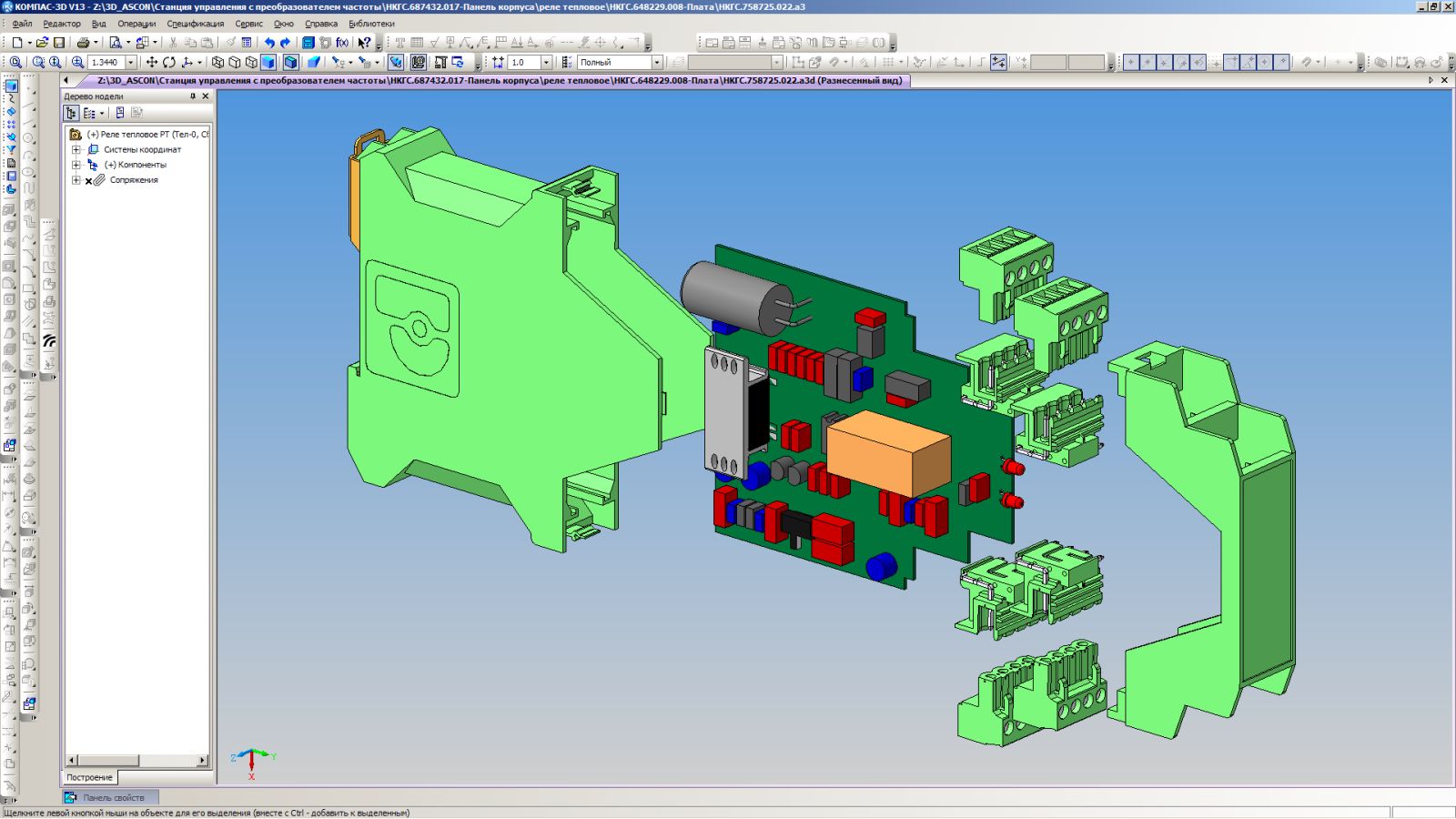Open the Библиотеки menu
The height and width of the screenshot is (819, 1456).
(371, 24)
